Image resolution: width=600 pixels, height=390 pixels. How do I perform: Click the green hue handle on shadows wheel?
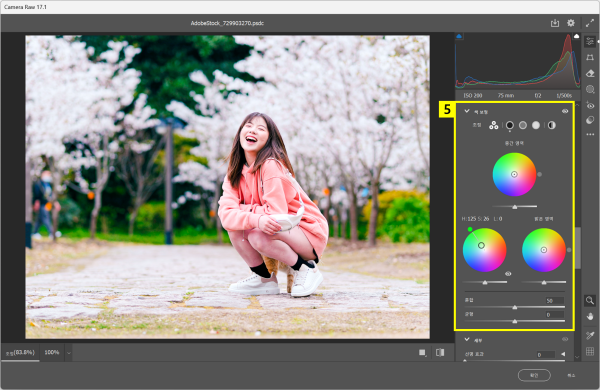click(x=470, y=229)
